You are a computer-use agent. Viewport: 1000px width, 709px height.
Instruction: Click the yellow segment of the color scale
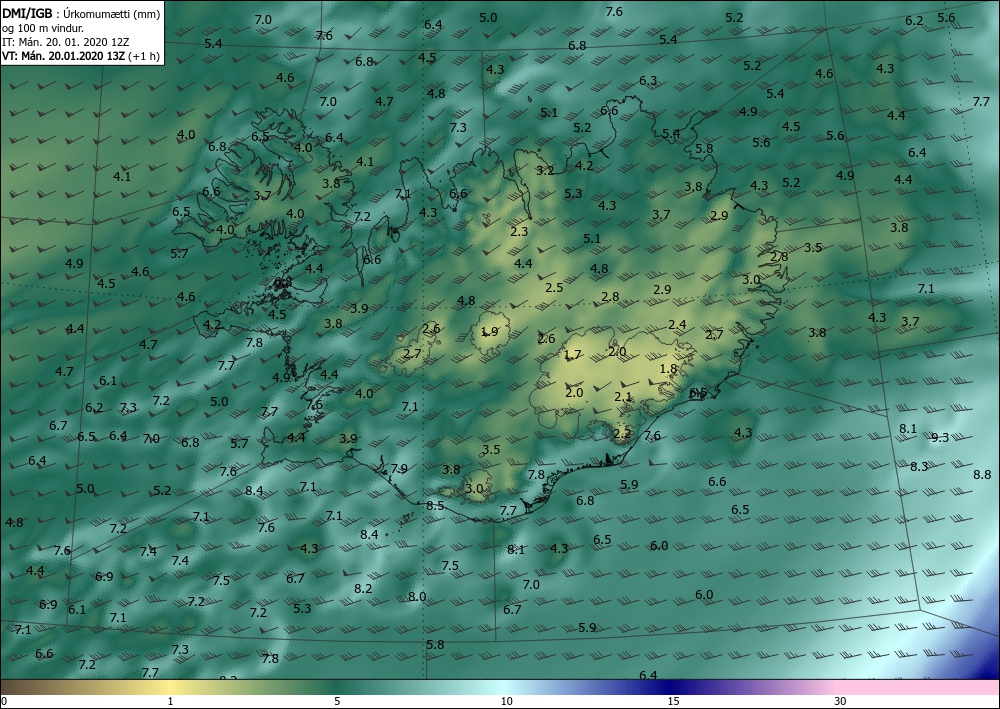(x=170, y=687)
